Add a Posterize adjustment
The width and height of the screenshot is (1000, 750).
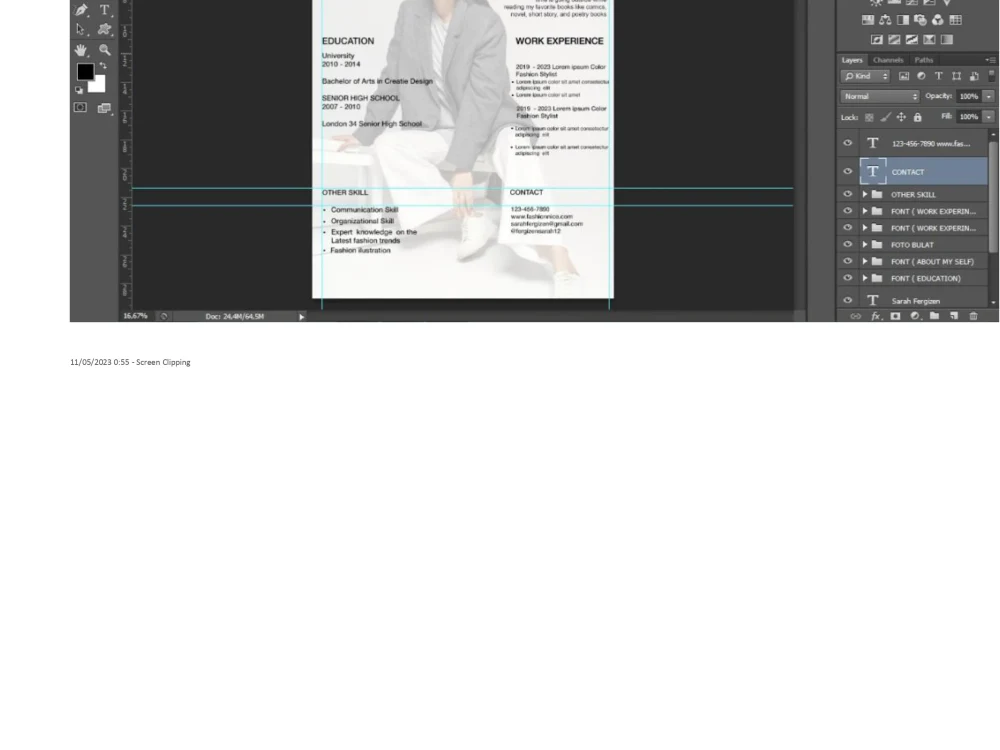click(894, 40)
